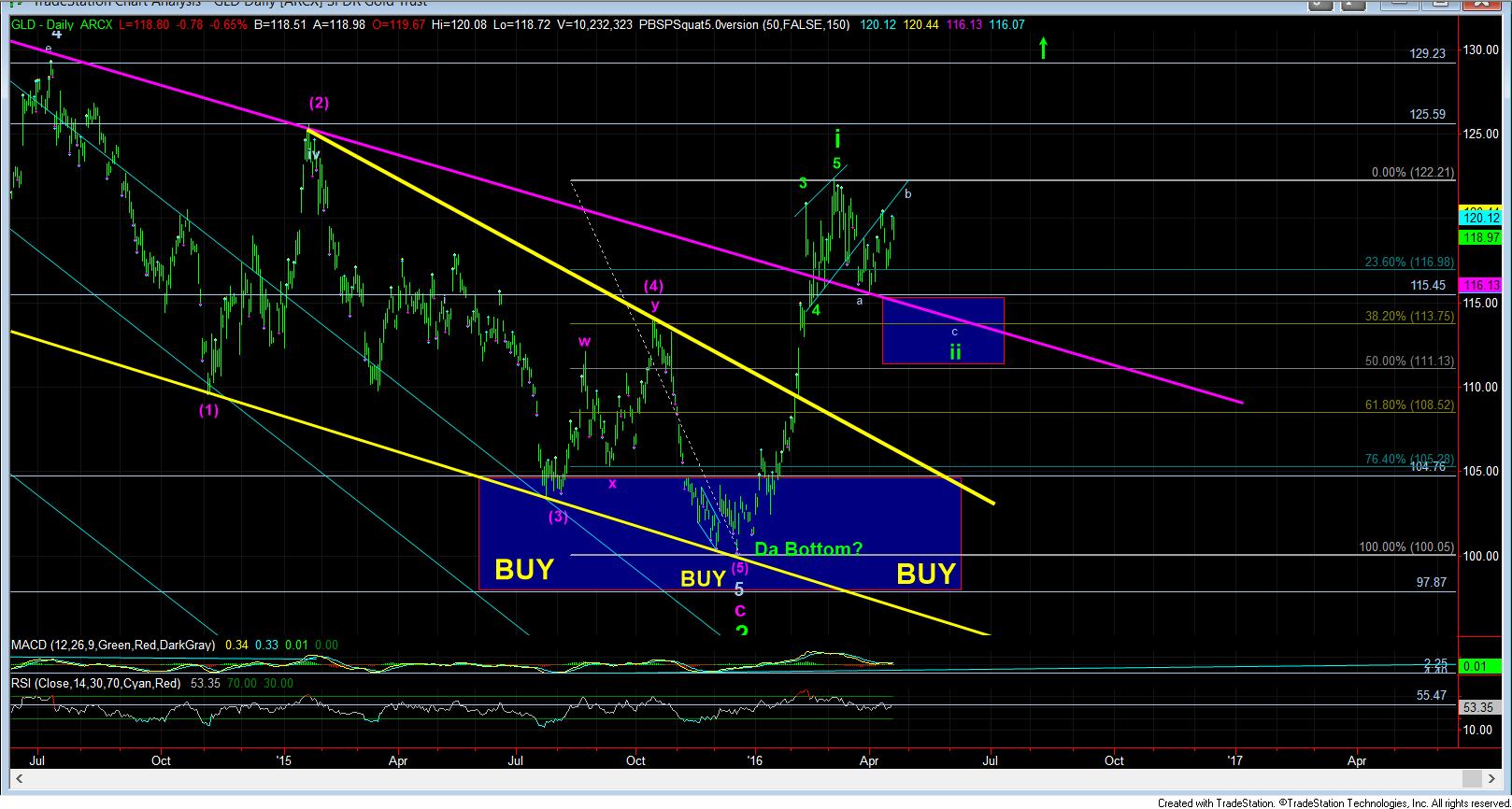
Task: Click the 125.59 horizontal line label
Action: 1428,114
